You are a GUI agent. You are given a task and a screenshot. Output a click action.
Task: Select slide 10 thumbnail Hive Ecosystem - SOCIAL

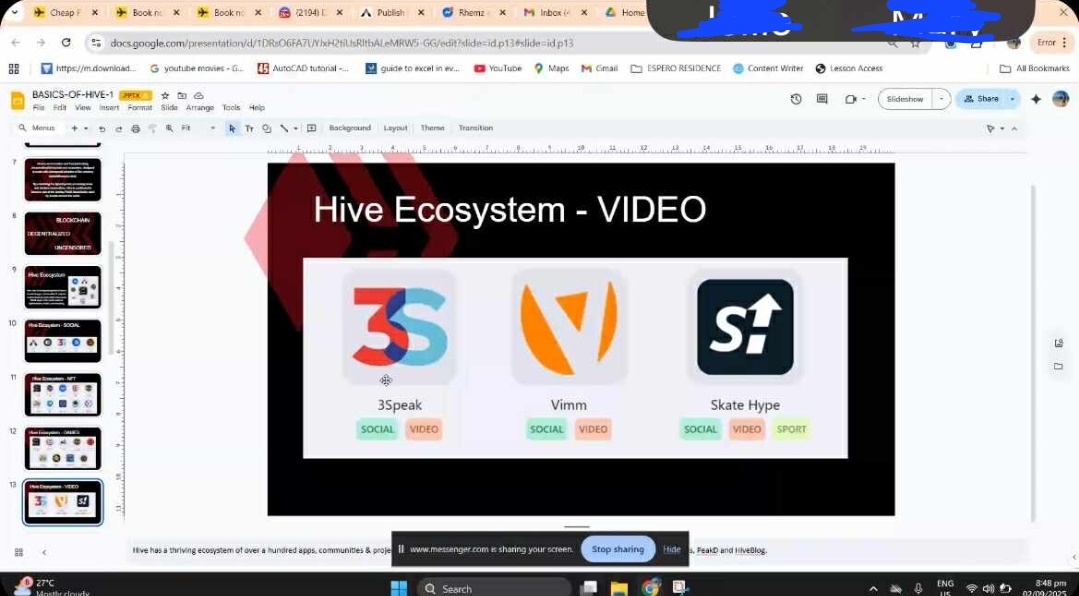(x=63, y=341)
